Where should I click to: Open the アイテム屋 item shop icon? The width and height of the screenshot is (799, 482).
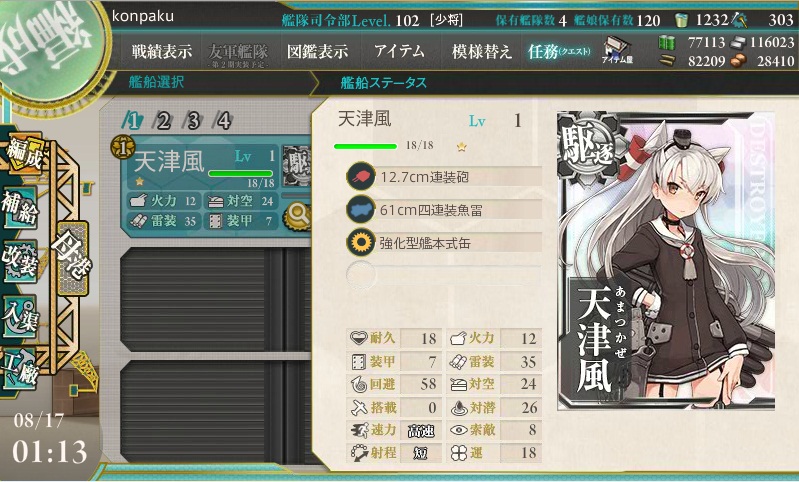[617, 51]
